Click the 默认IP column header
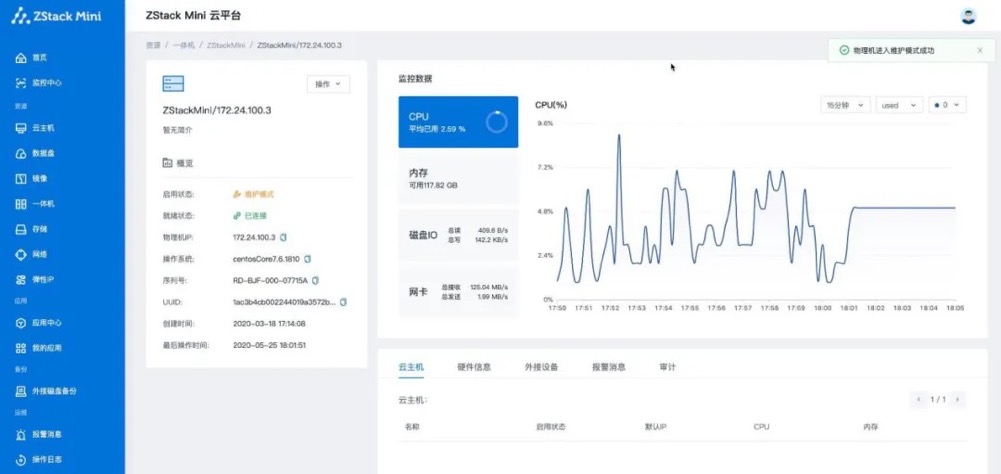The image size is (1001, 474). (656, 427)
